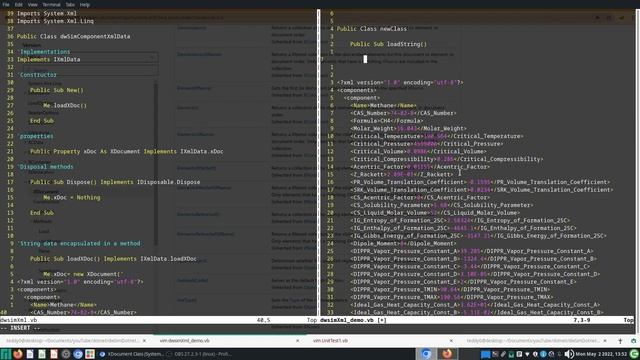The image size is (640, 360).
Task: Open the Terminal menu
Action: pyautogui.click(x=51, y=4)
